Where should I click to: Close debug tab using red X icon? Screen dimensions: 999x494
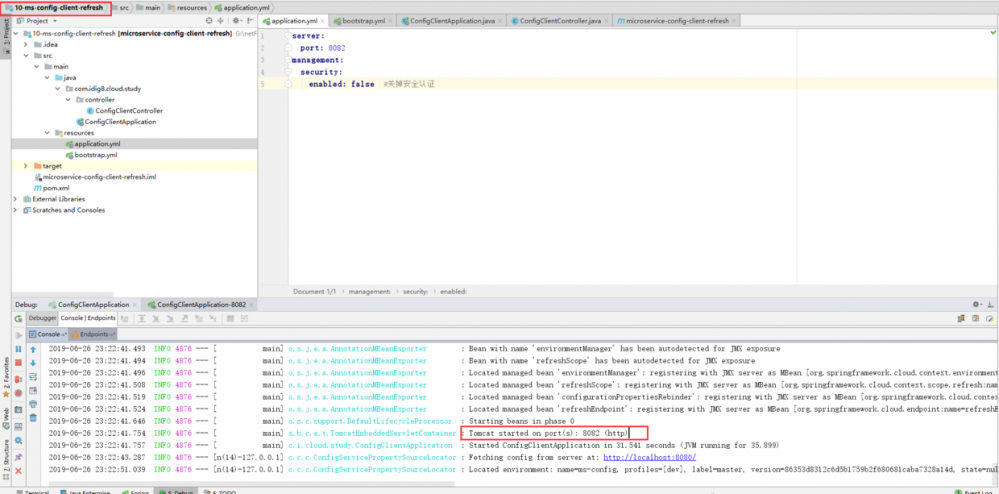coord(18,470)
